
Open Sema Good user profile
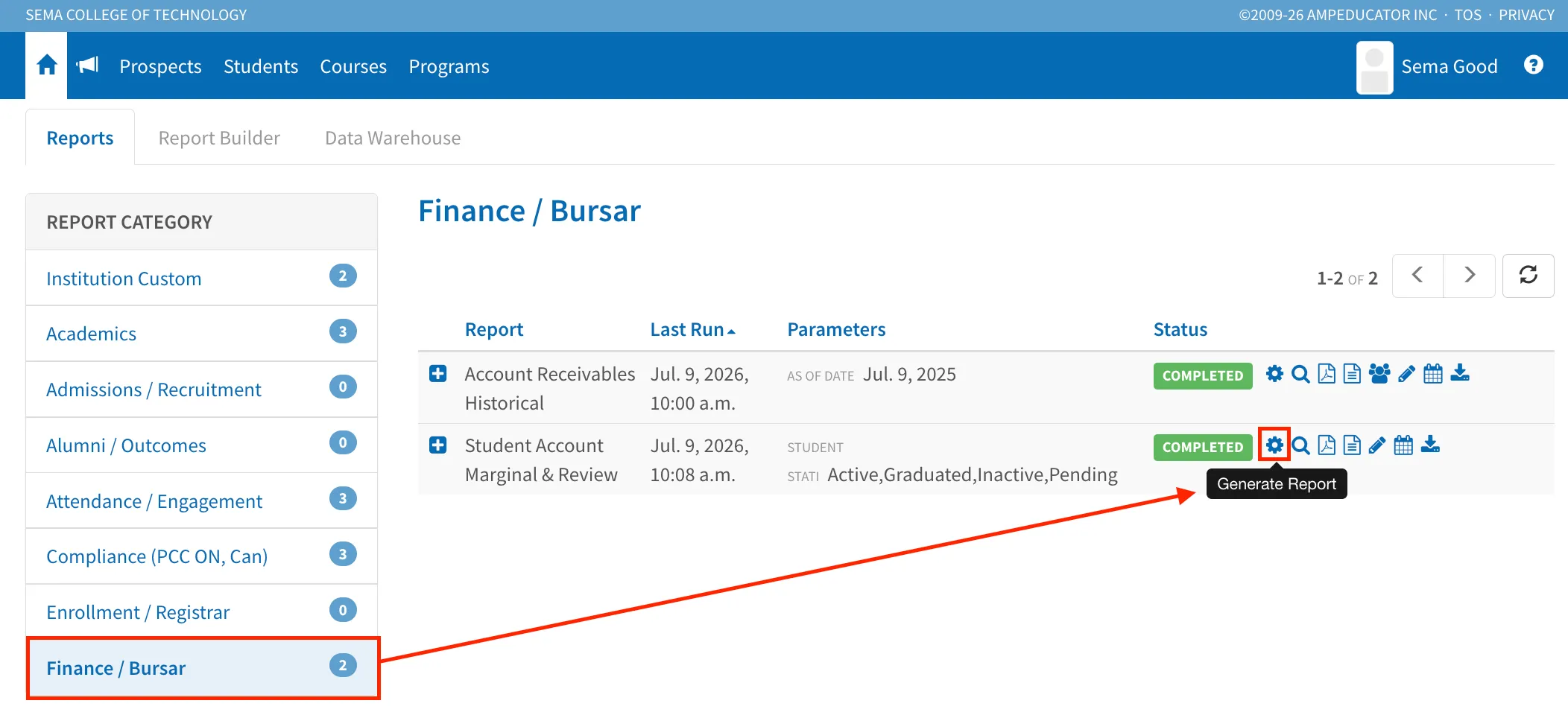coord(1426,66)
